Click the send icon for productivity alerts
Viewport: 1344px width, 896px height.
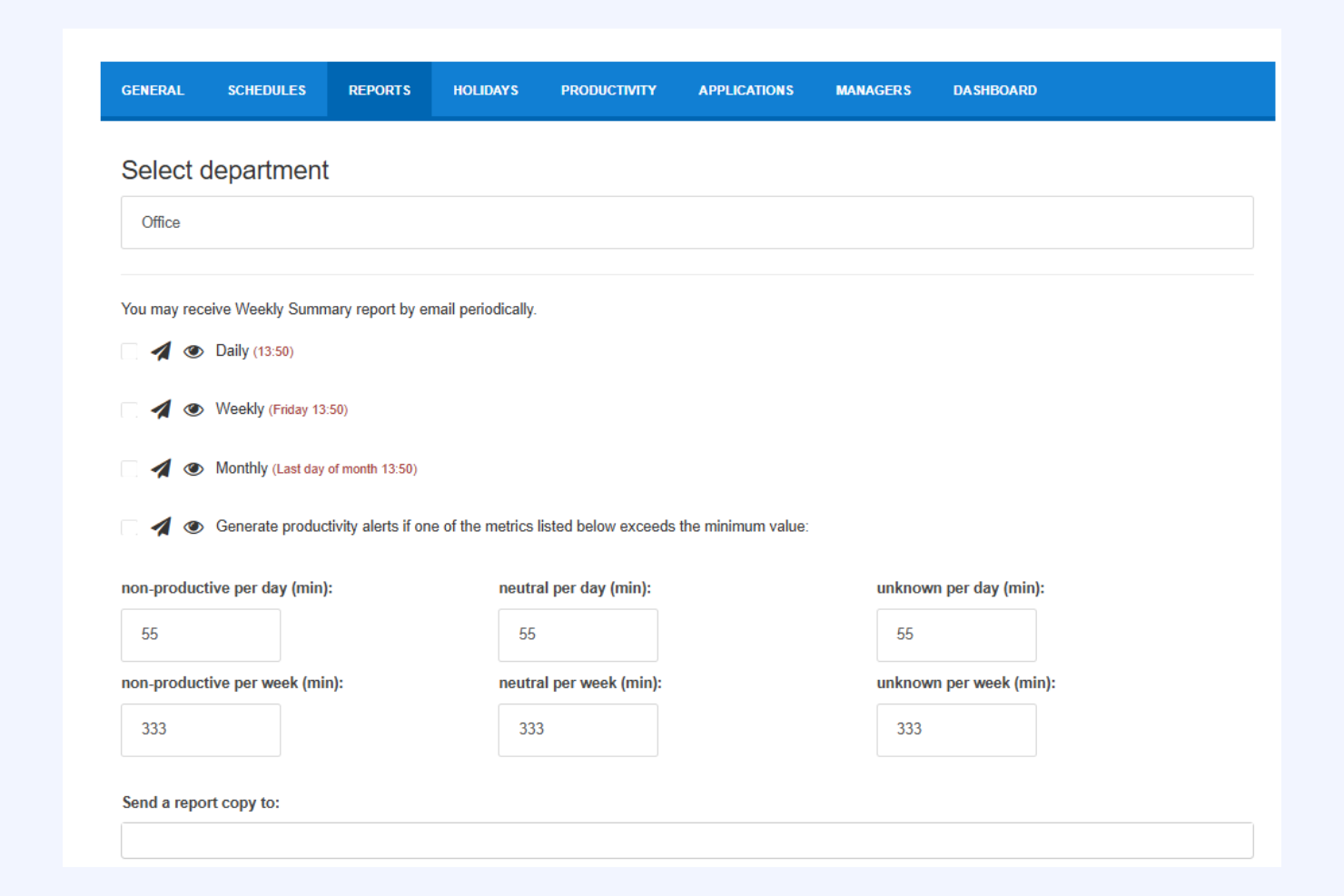[x=161, y=527]
